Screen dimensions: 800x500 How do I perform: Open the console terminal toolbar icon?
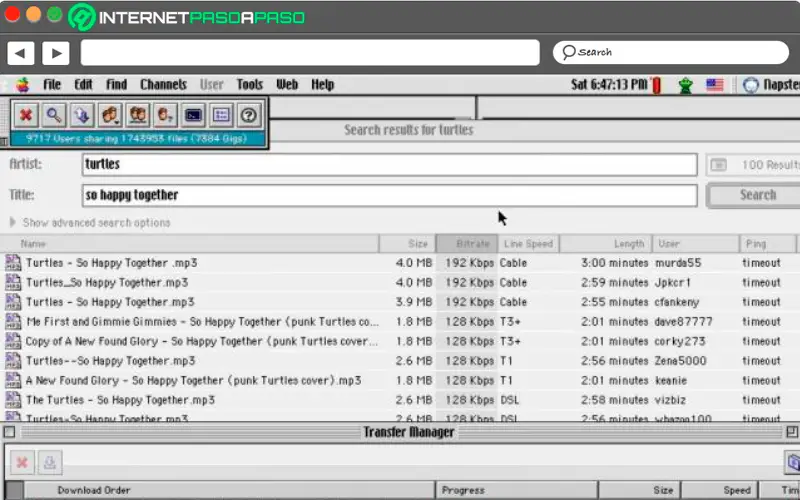click(193, 115)
